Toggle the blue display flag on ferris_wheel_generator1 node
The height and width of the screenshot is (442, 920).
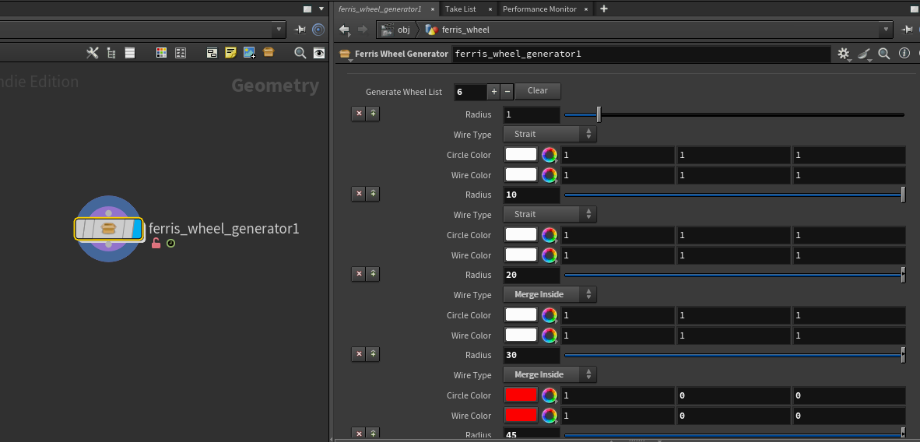coord(137,229)
